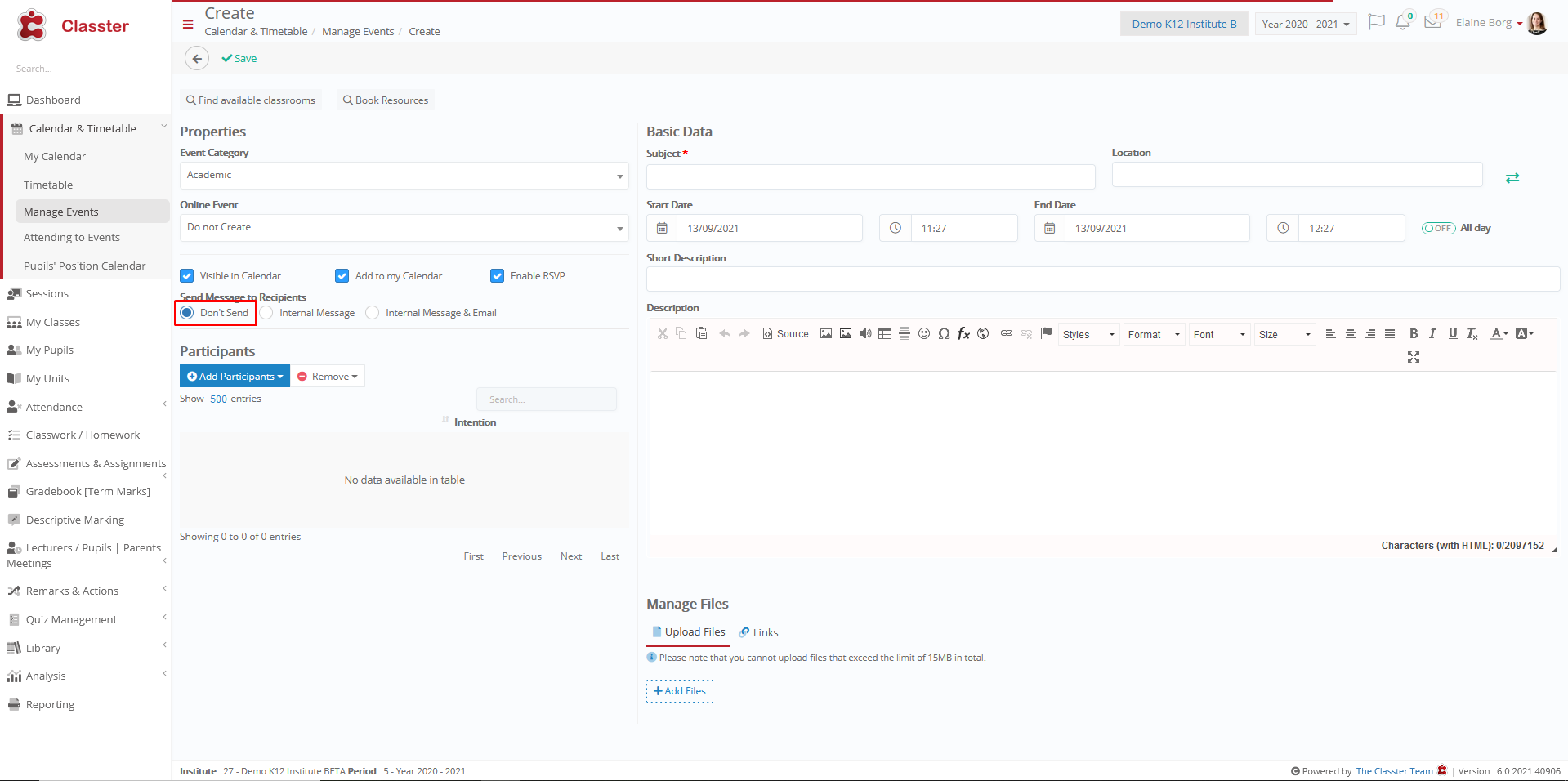Viewport: 1568px width, 781px height.
Task: Open the Start Date calendar icon
Action: click(662, 228)
